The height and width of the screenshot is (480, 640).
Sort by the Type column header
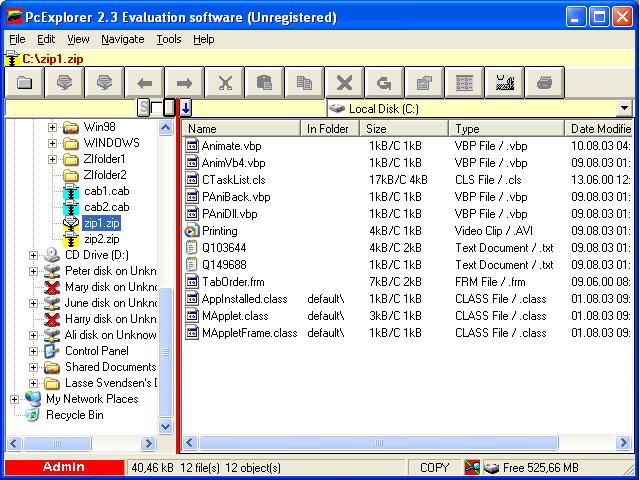507,129
